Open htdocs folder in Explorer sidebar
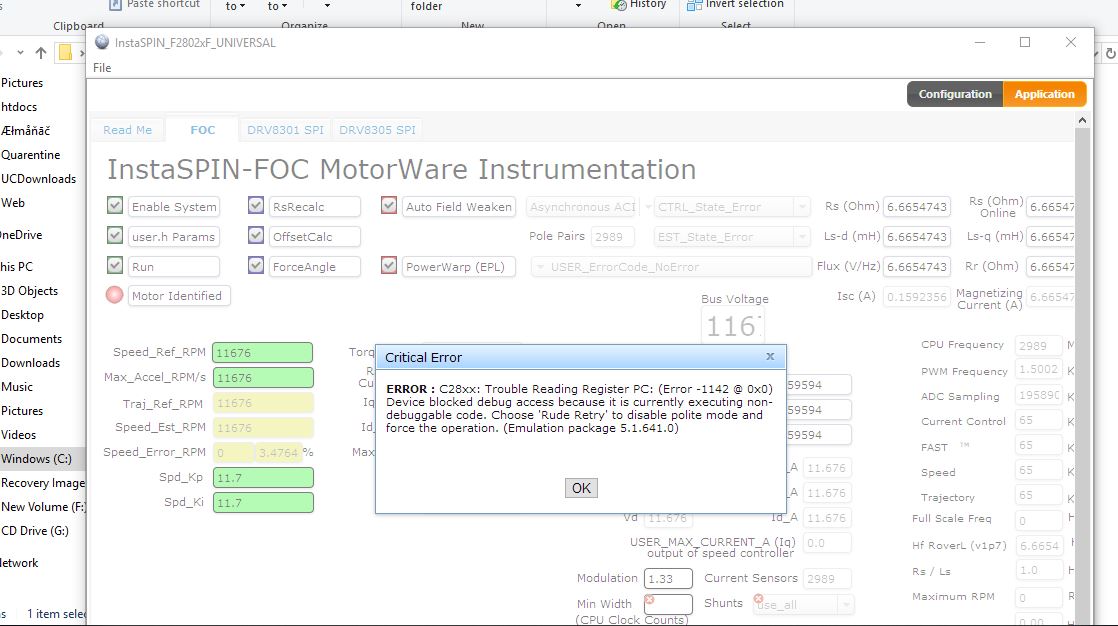The height and width of the screenshot is (626, 1118). pyautogui.click(x=19, y=107)
